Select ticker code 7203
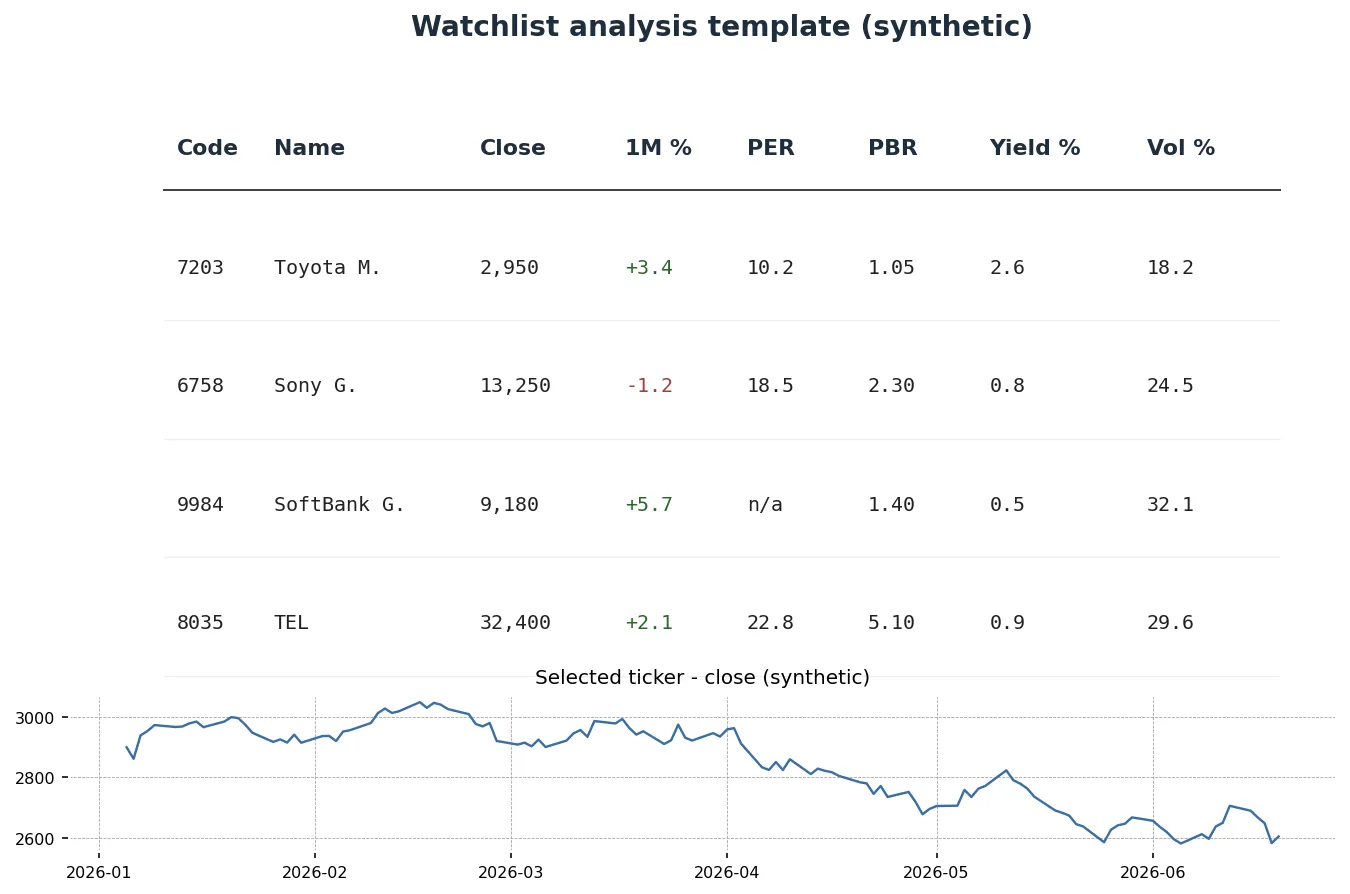The image size is (1350, 894). [200, 268]
